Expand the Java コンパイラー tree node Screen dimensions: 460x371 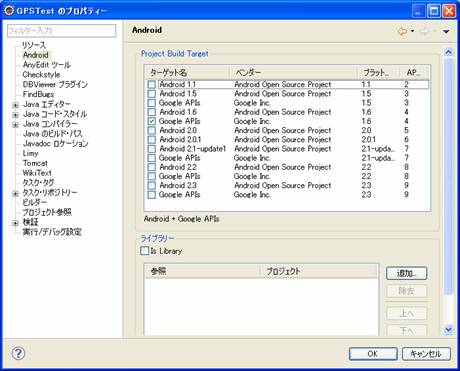(15, 125)
